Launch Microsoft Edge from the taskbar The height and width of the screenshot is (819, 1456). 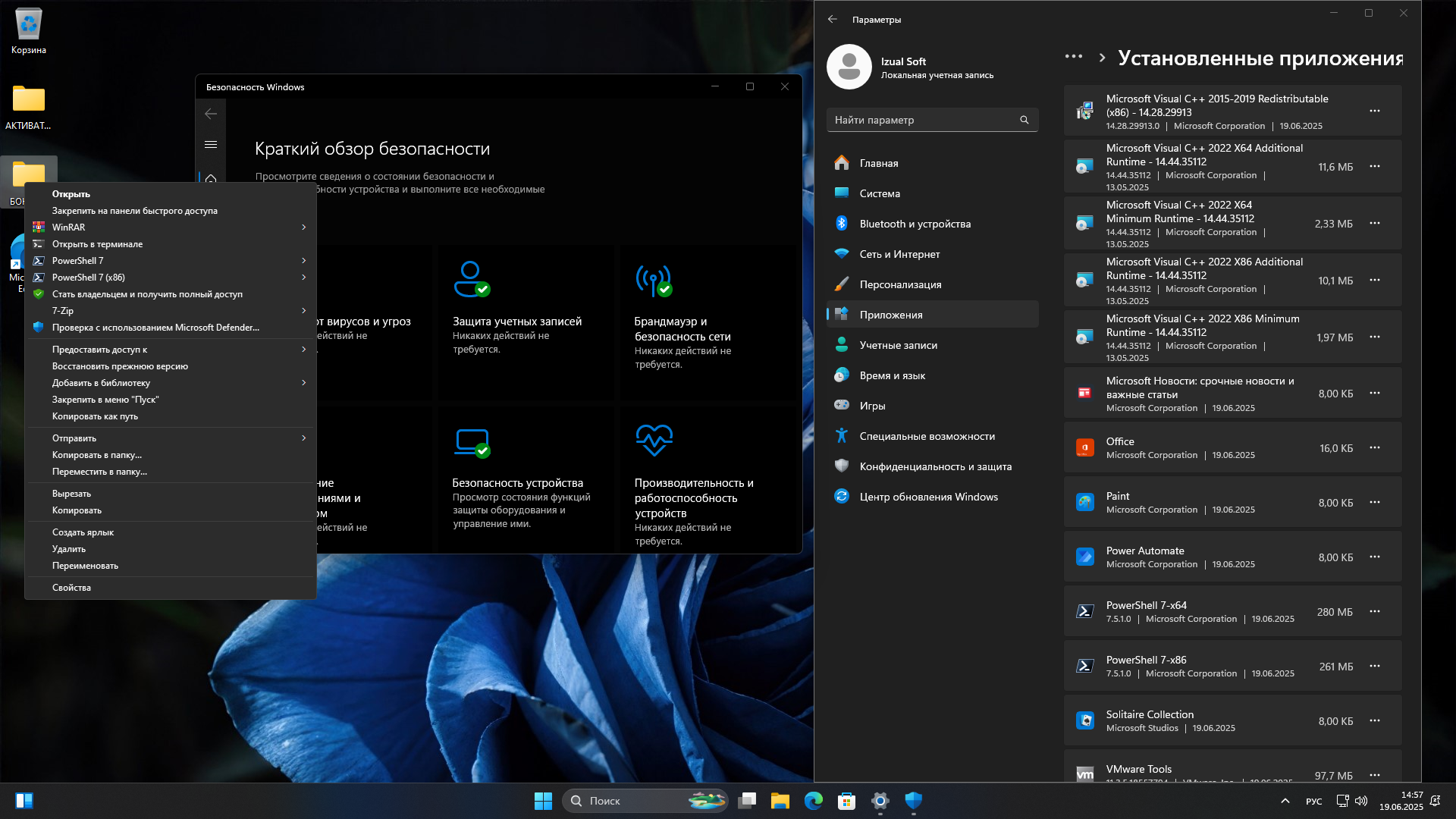813,801
